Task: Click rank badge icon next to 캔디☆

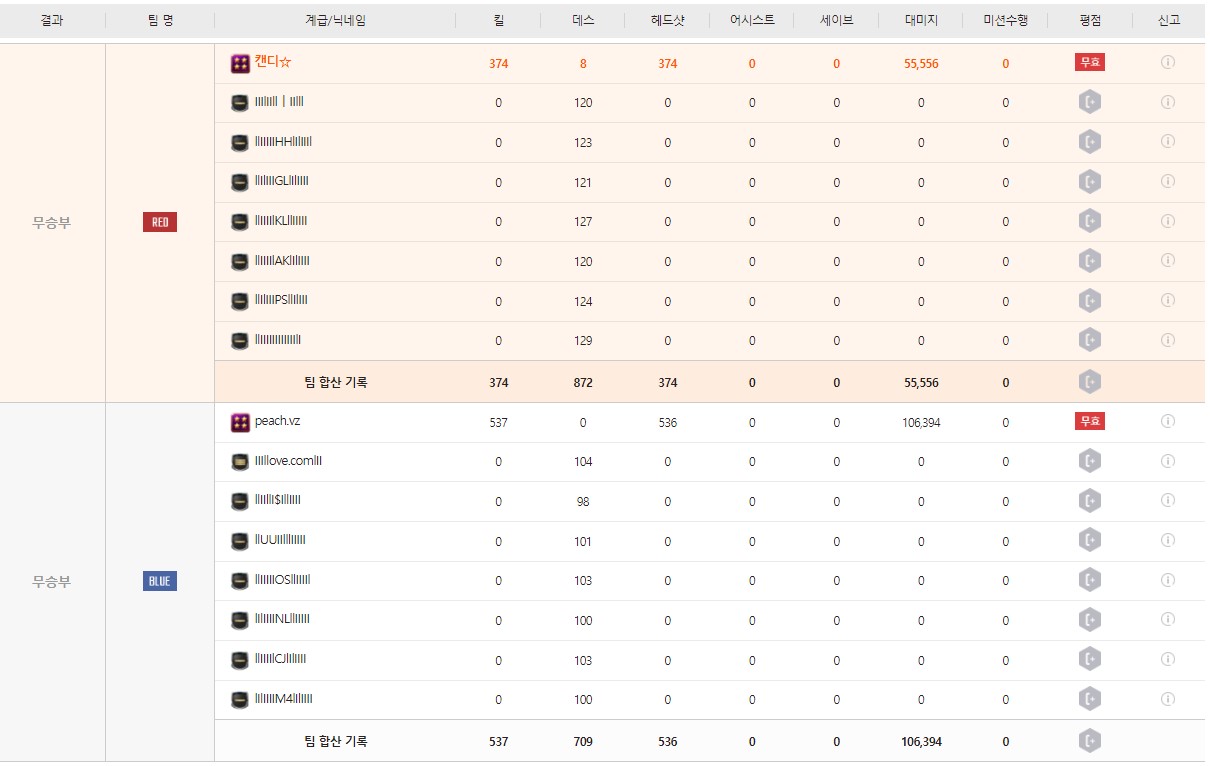Action: coord(240,63)
